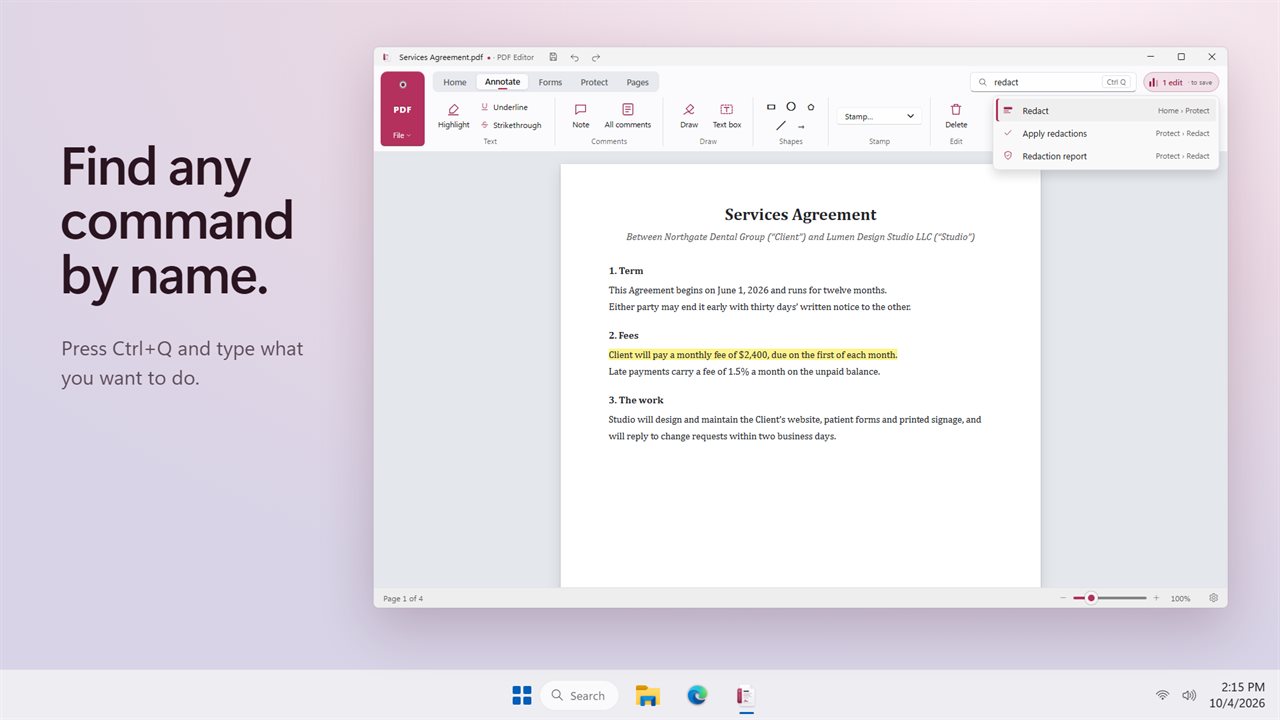Choose the Apply redactions result
Image resolution: width=1280 pixels, height=720 pixels.
click(x=1106, y=133)
